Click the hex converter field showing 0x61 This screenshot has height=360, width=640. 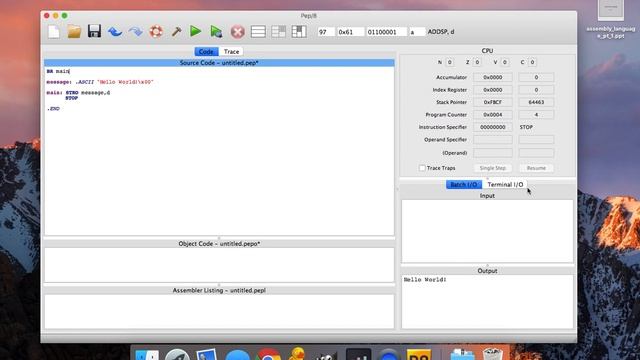click(x=350, y=32)
